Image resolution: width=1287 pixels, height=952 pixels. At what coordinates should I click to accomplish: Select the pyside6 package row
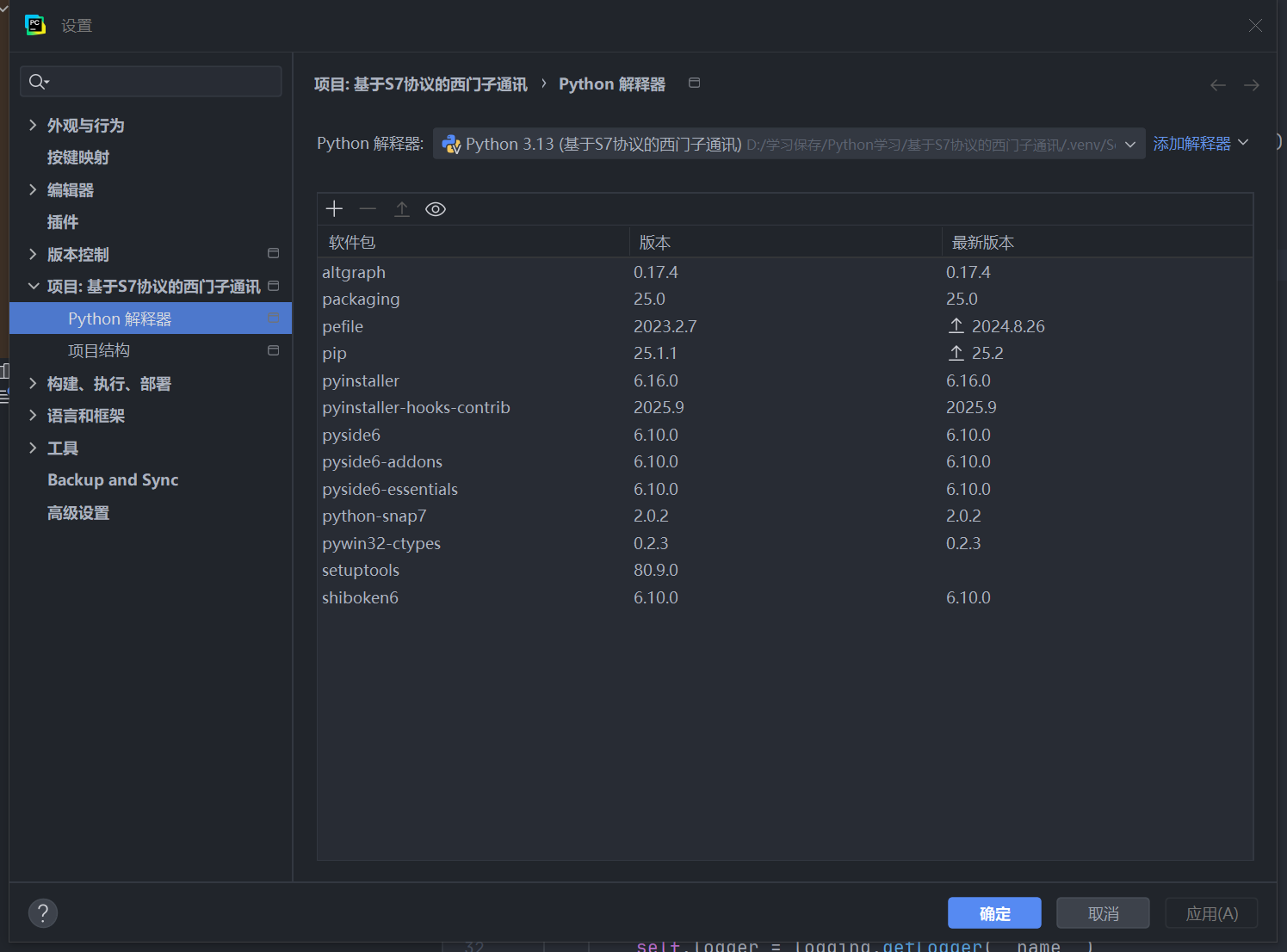click(785, 435)
